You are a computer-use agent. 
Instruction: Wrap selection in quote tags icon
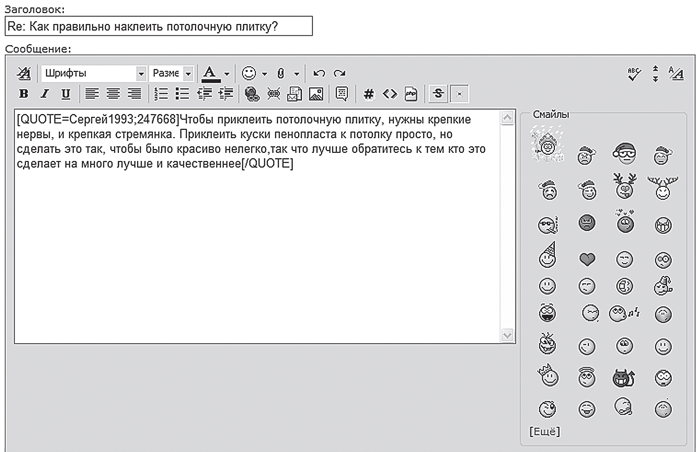[342, 94]
